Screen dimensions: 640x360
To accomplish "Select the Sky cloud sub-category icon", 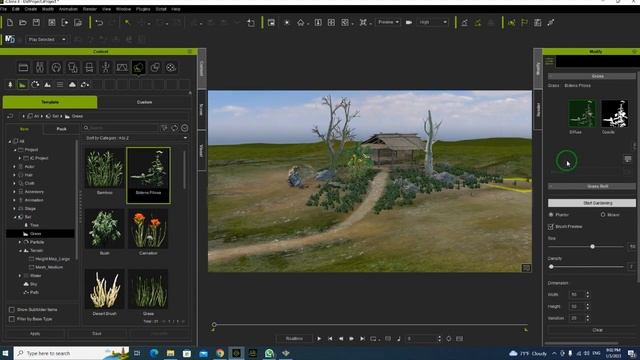I will click(x=72, y=84).
